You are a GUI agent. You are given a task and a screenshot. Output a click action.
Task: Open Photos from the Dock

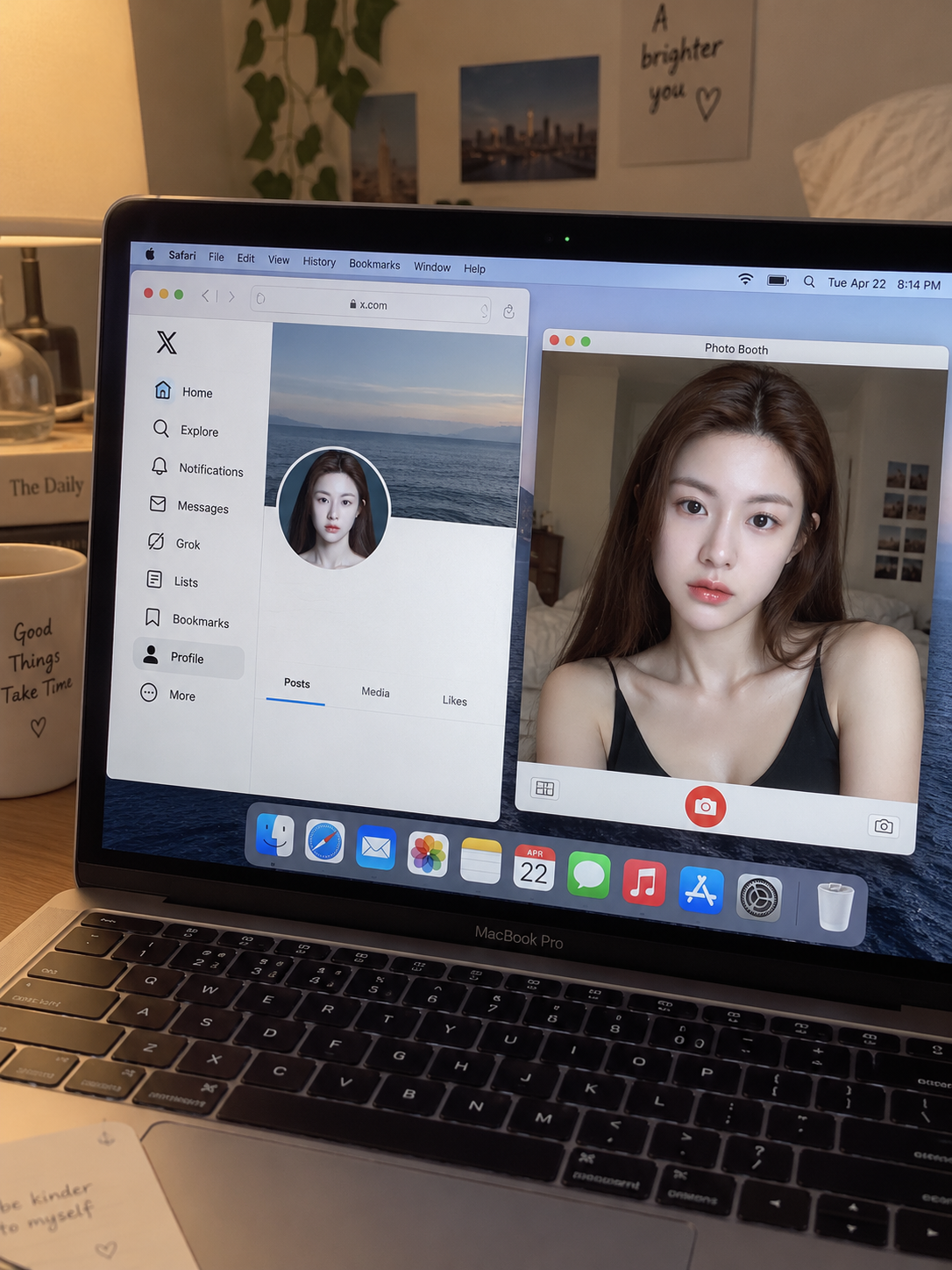coord(429,855)
